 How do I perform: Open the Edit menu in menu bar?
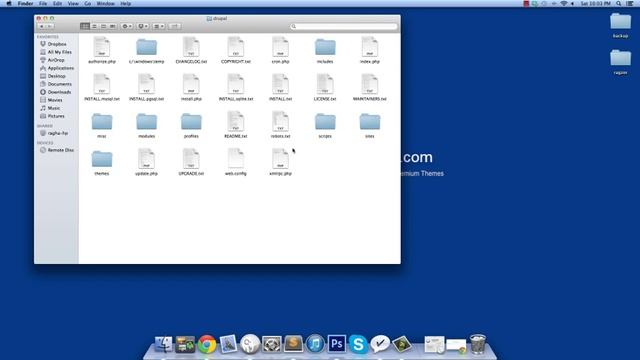tap(58, 3)
